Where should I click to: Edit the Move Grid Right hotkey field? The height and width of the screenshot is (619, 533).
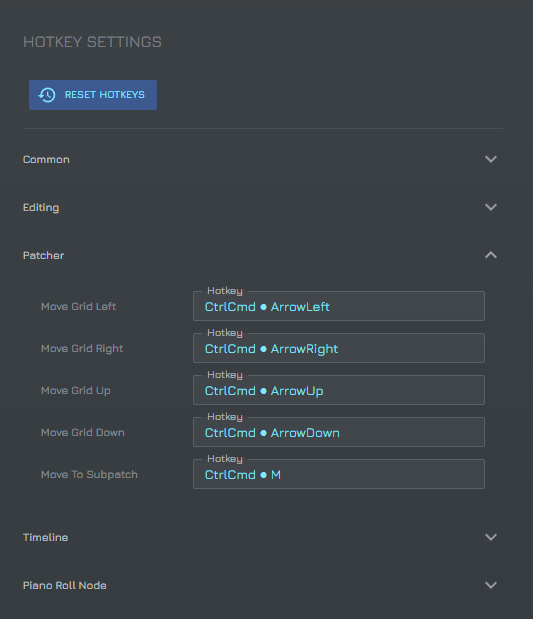[339, 348]
